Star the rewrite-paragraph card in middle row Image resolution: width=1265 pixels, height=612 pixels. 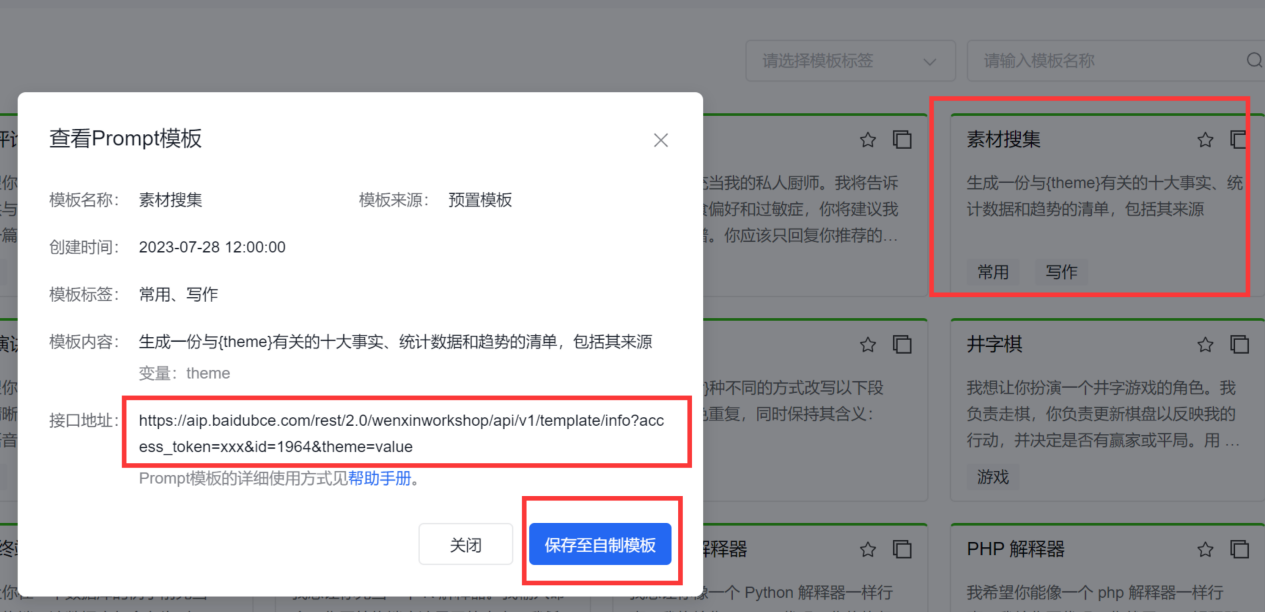[x=868, y=344]
